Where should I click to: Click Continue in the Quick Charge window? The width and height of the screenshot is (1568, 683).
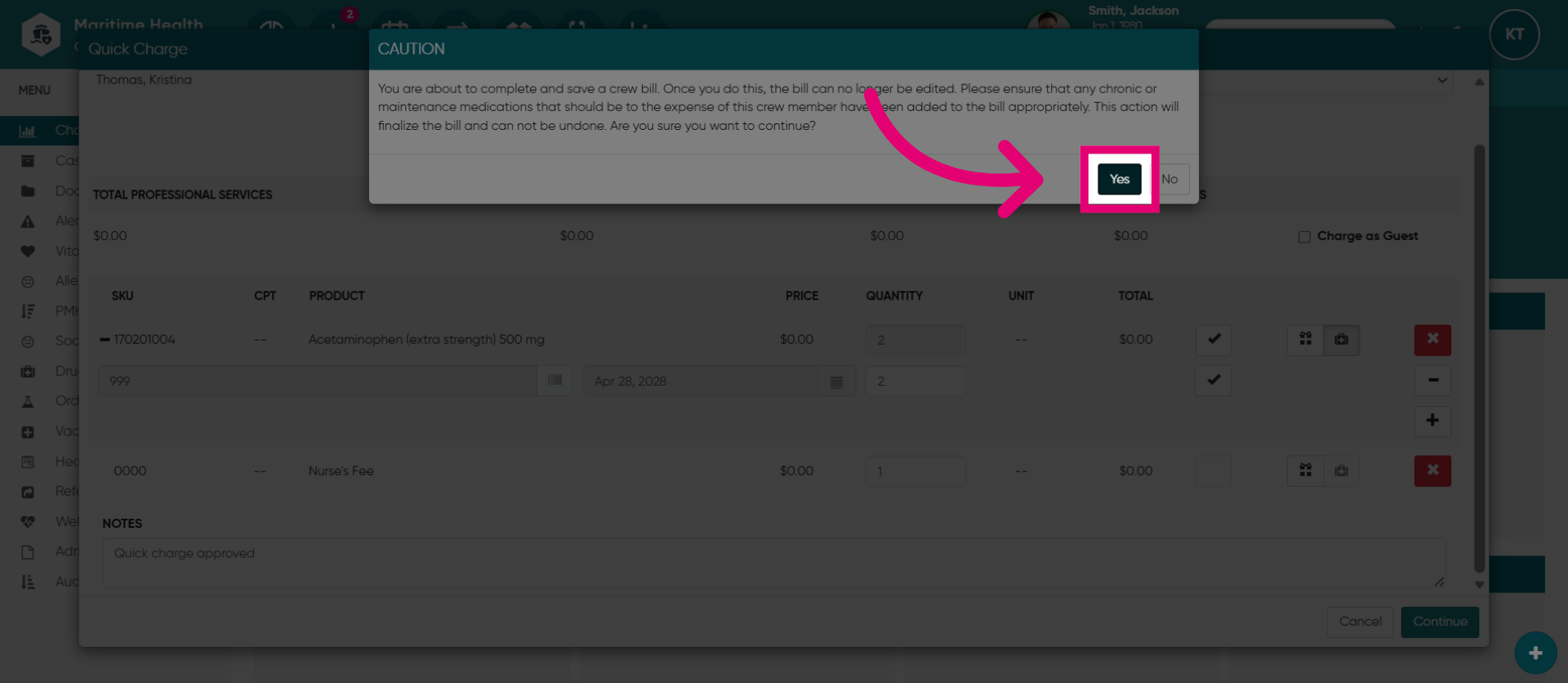pos(1440,622)
